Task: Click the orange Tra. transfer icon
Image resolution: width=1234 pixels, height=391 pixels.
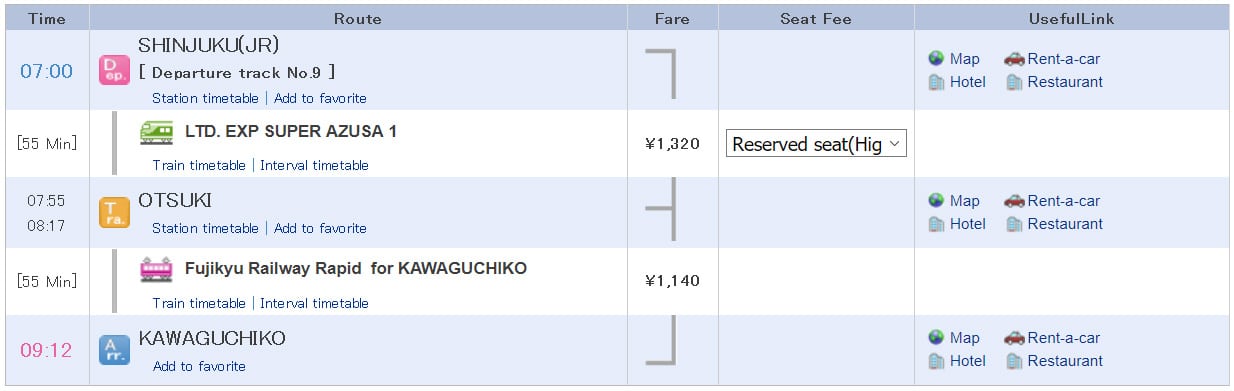Action: [x=114, y=213]
